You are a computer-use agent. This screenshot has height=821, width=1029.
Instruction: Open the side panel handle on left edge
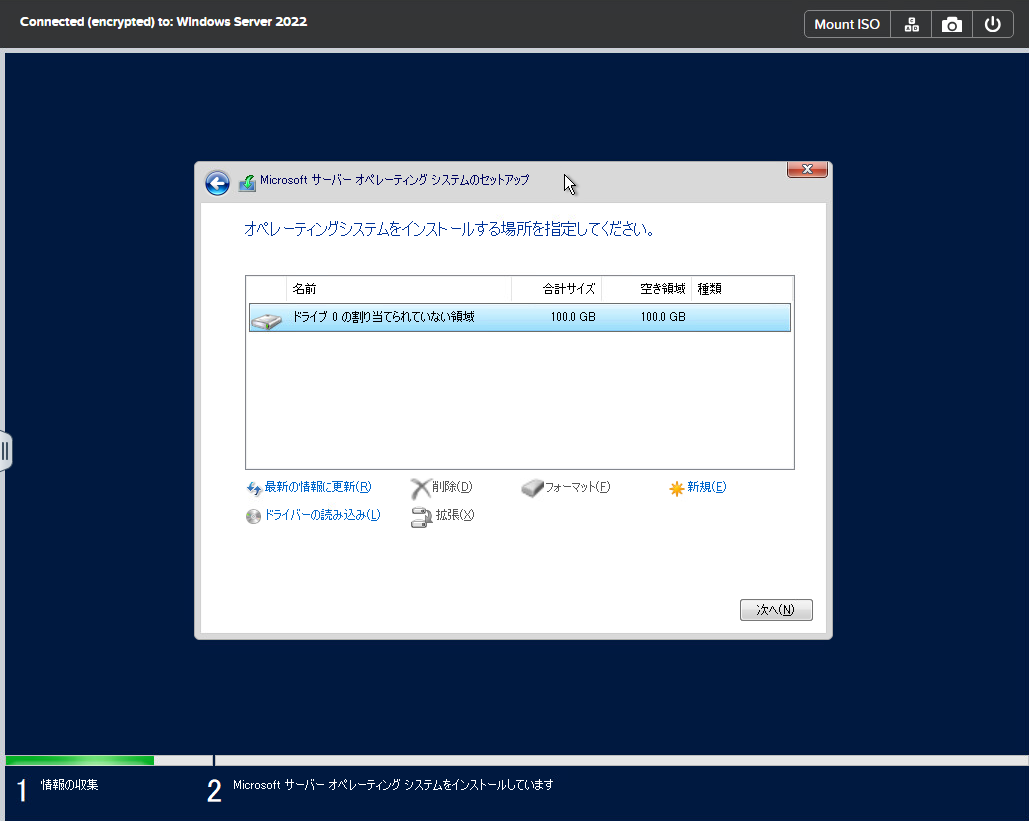[x=5, y=451]
